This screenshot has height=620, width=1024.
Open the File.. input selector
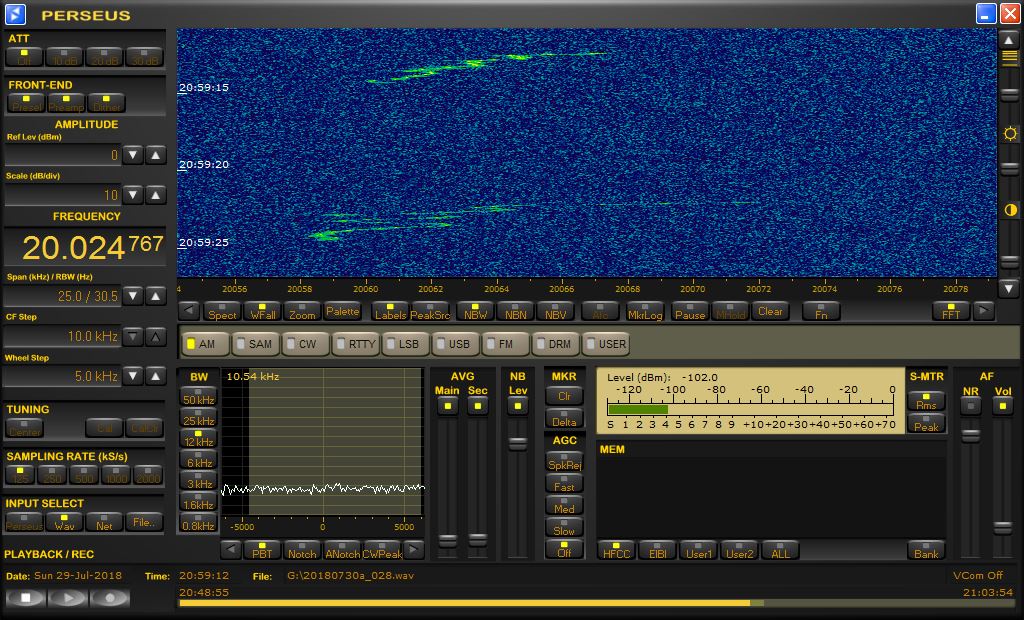click(144, 521)
